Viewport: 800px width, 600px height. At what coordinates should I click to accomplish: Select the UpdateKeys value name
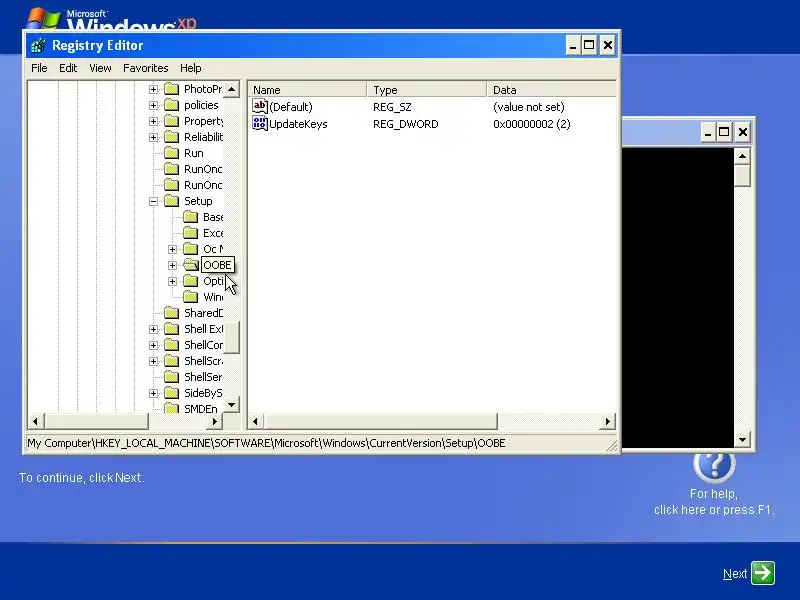(298, 124)
